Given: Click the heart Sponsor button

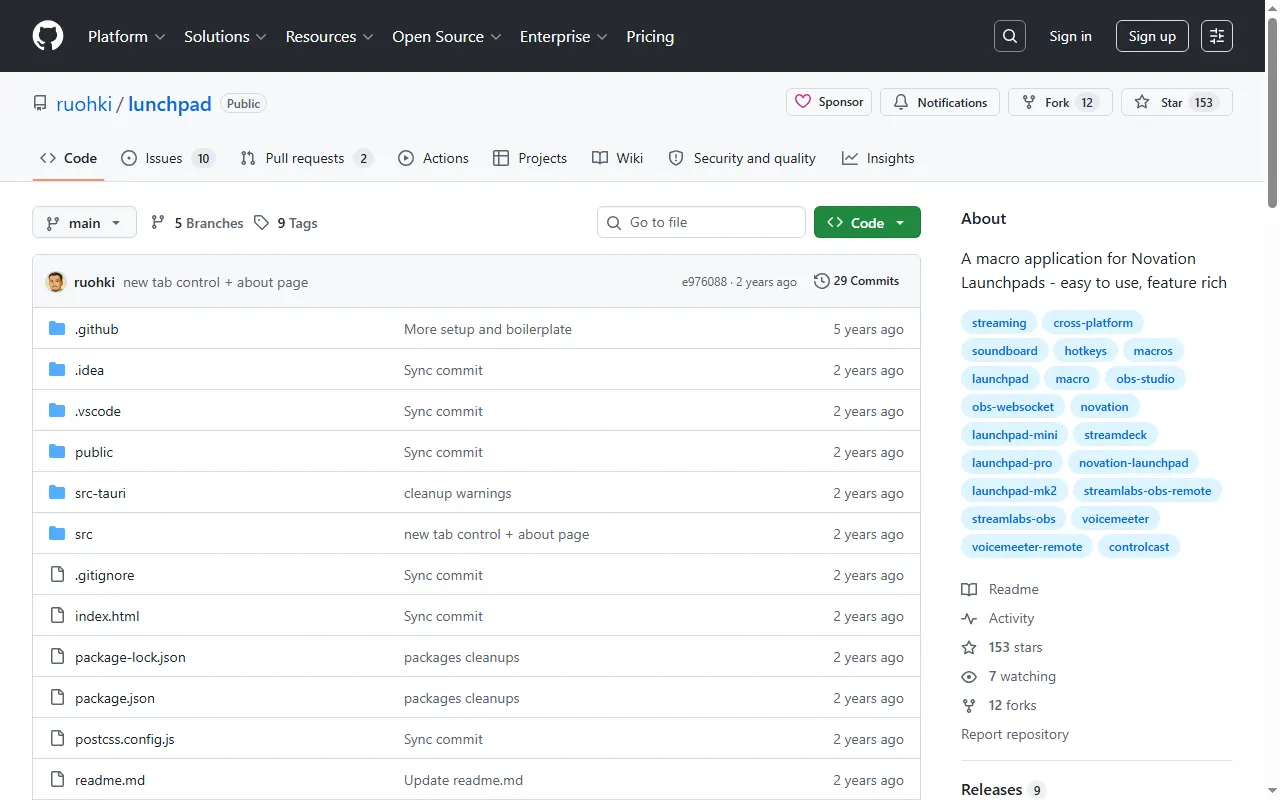Looking at the screenshot, I should coord(829,102).
